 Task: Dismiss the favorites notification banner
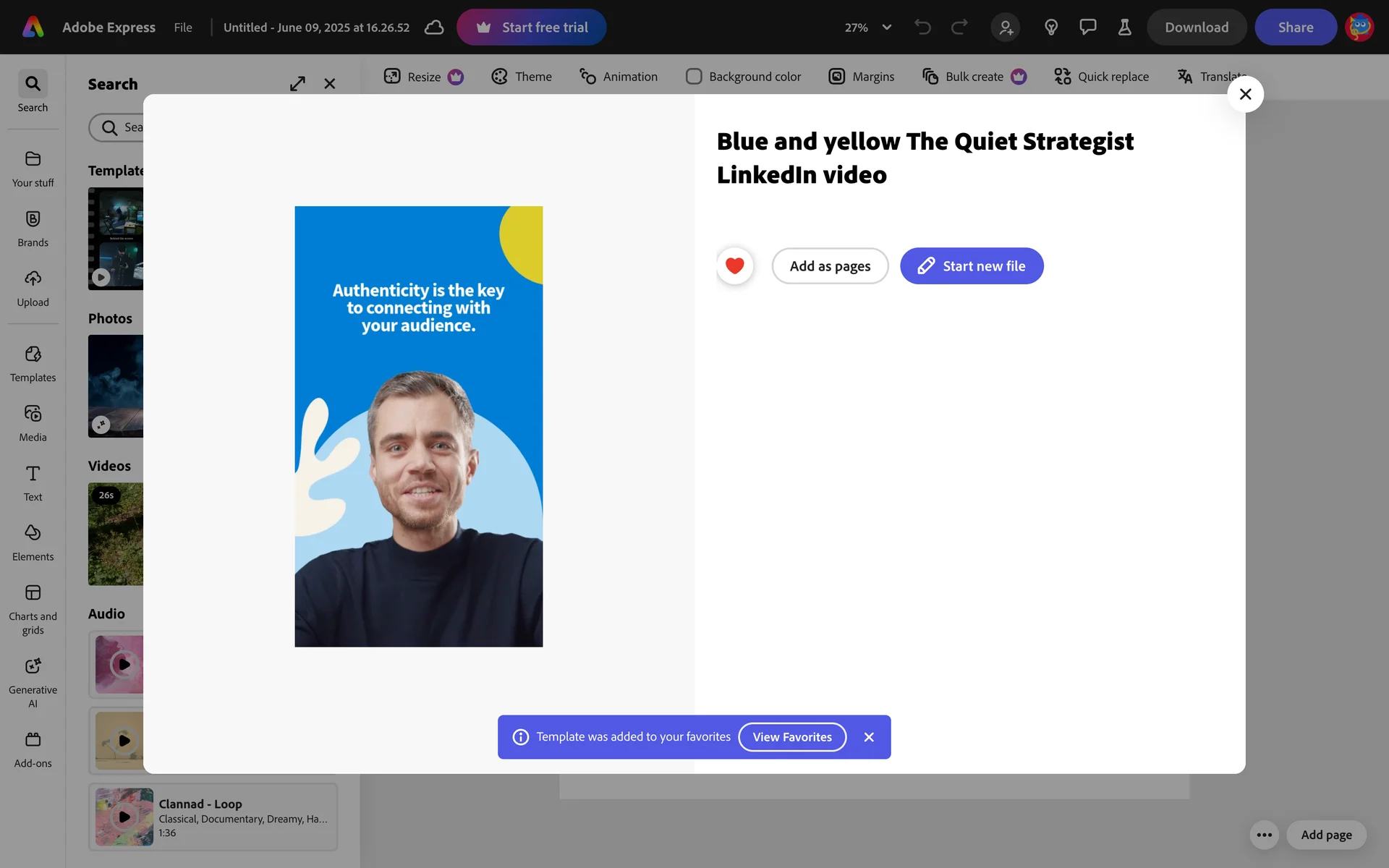869,737
